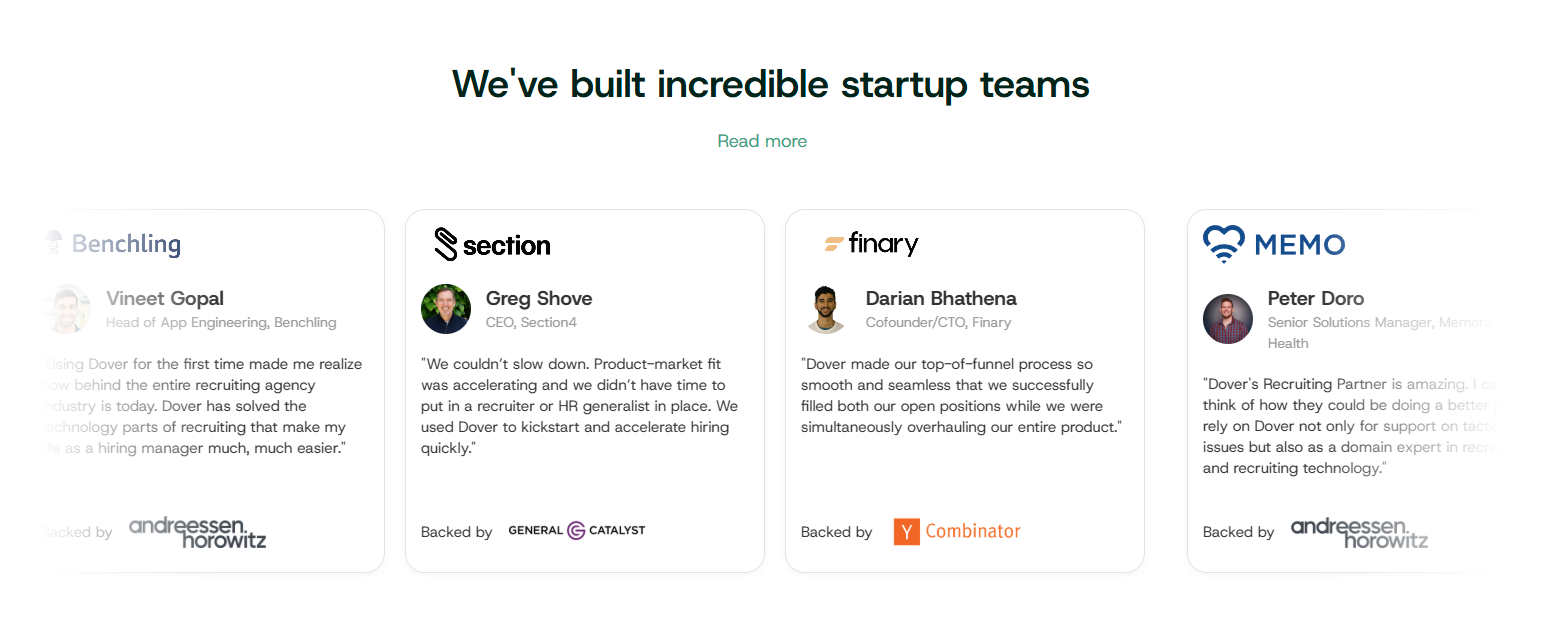Click Vineet Gopal's profile photo
Viewport: 1541px width, 637px height.
[67, 309]
